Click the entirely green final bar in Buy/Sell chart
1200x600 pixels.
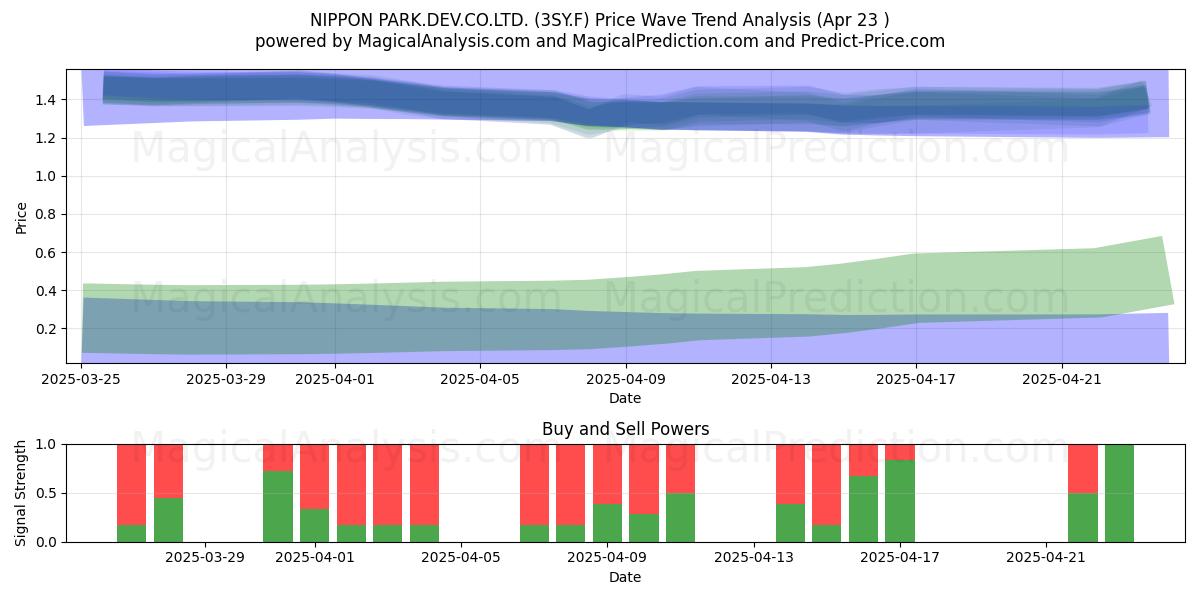[1119, 493]
